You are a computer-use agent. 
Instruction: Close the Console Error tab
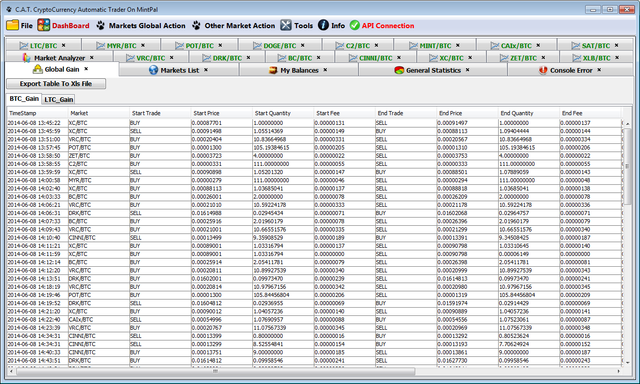point(599,70)
